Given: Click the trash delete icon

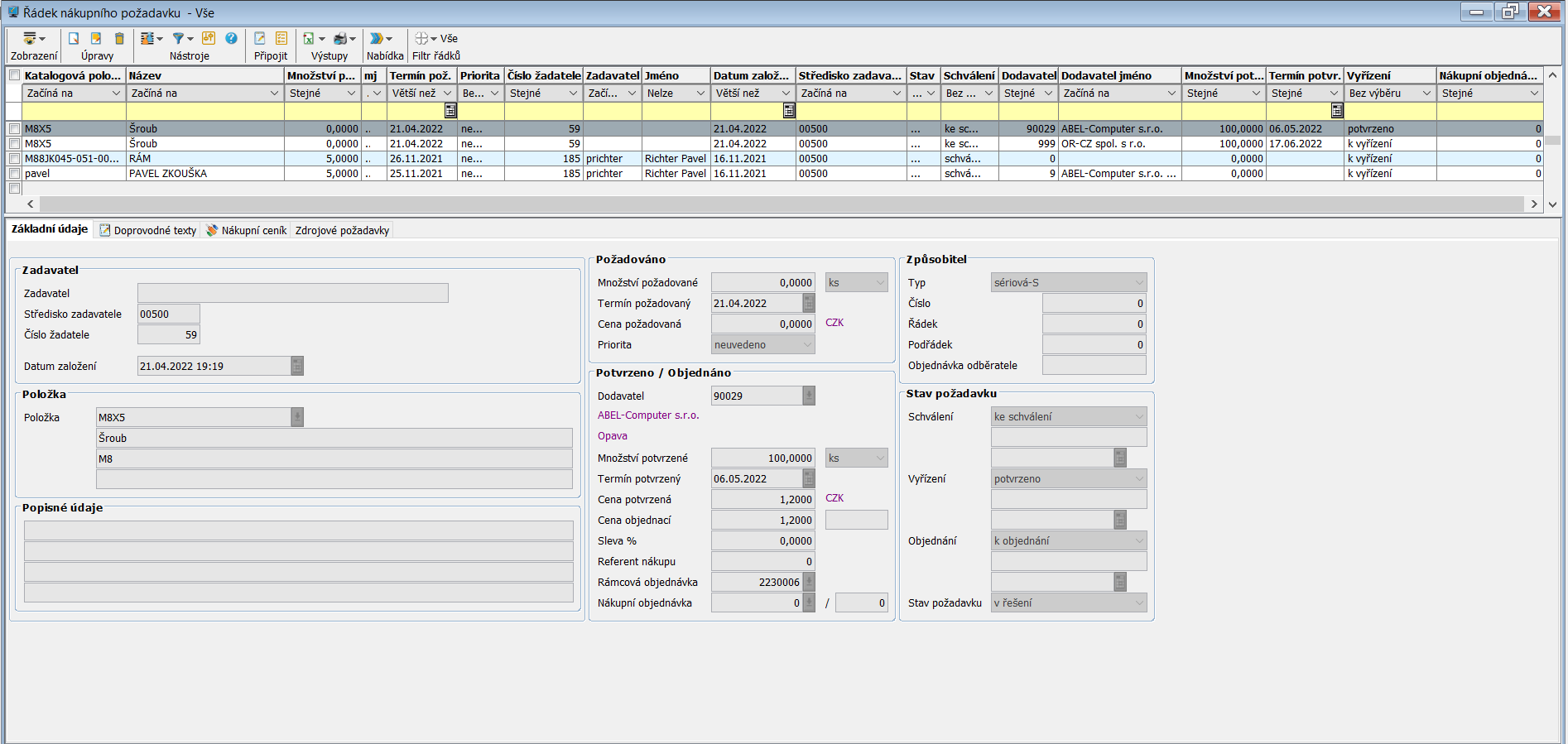Looking at the screenshot, I should tap(119, 39).
